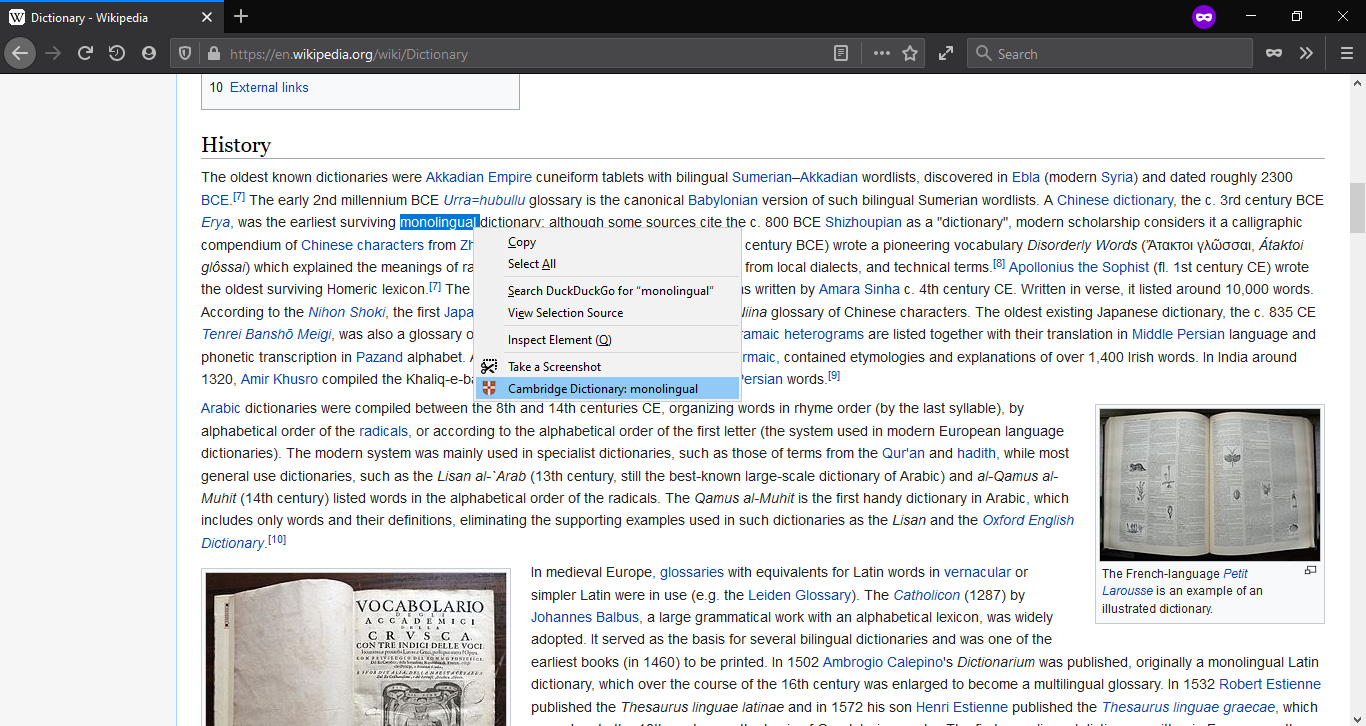This screenshot has width=1366, height=726.
Task: Click the Wikipedia favicon on the tab
Action: pyautogui.click(x=17, y=18)
